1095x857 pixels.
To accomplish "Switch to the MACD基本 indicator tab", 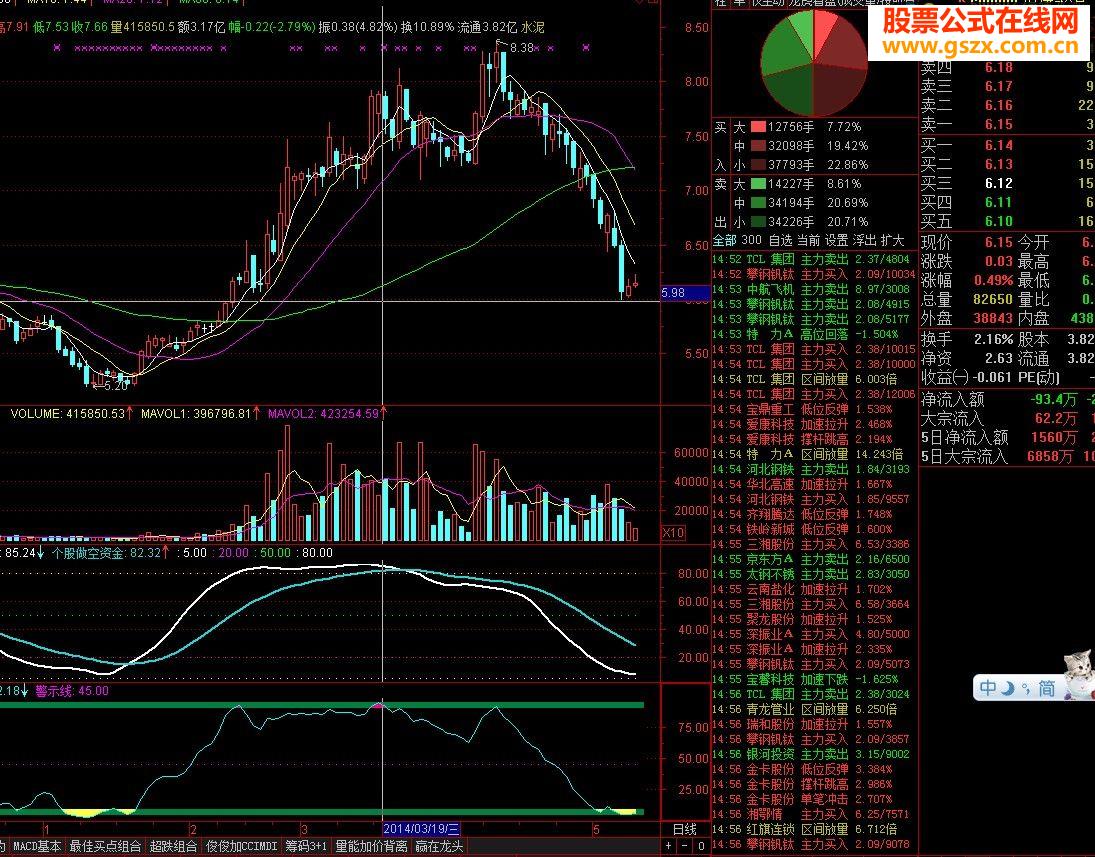I will pyautogui.click(x=36, y=846).
